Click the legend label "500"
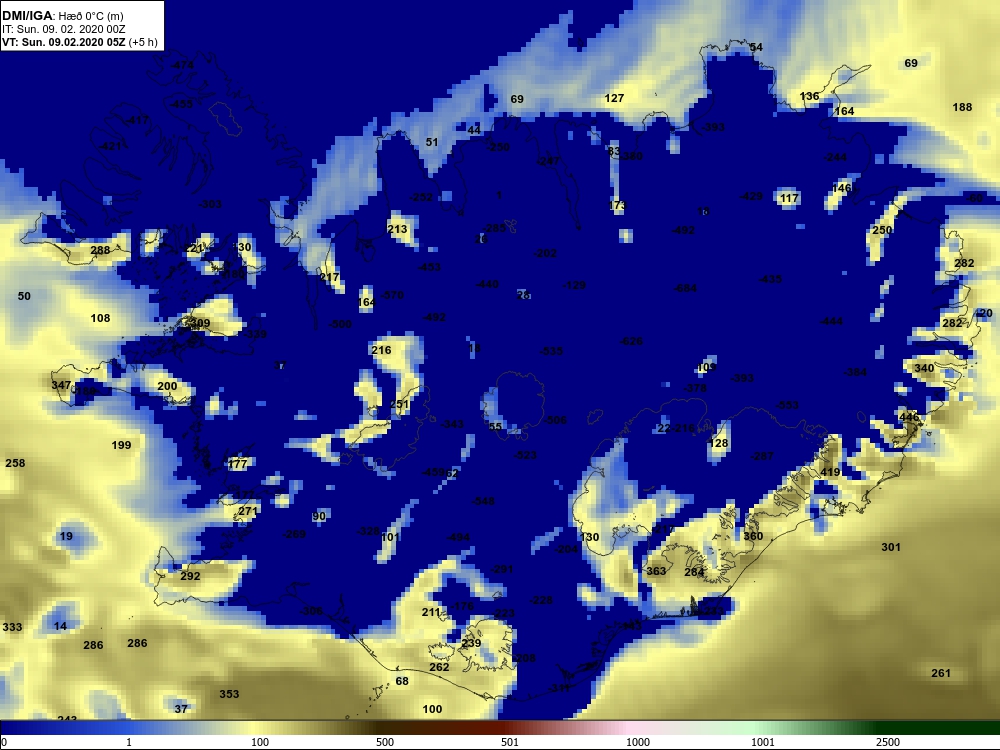Viewport: 1000px width, 750px height. point(385,742)
